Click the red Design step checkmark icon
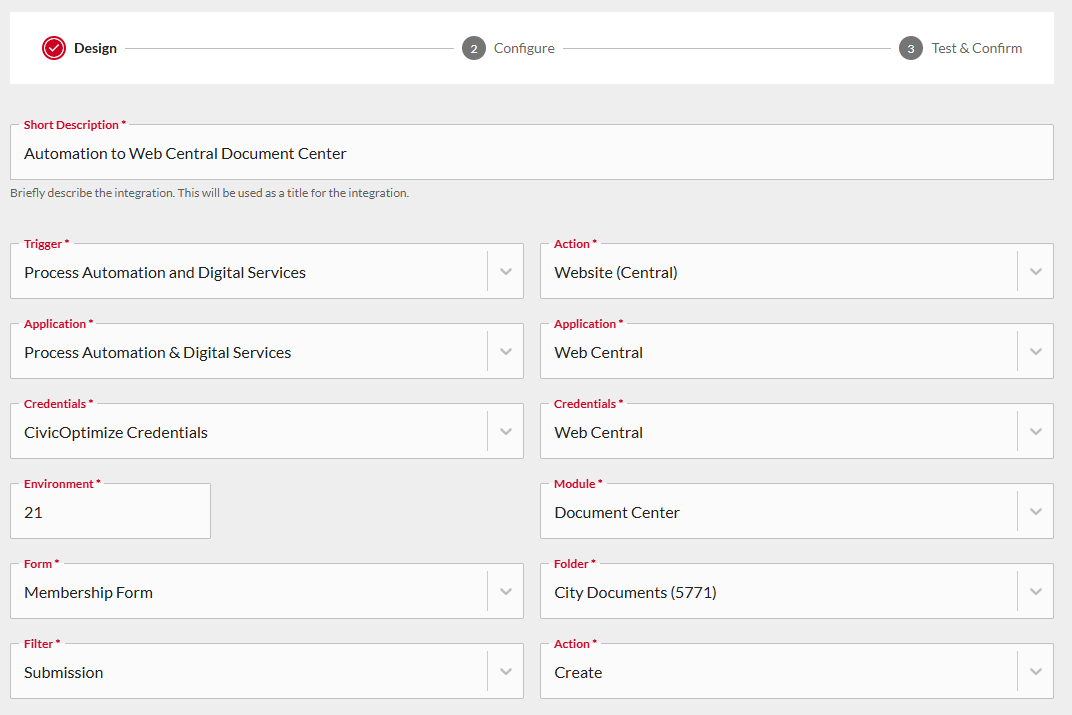The width and height of the screenshot is (1072, 715). [x=53, y=49]
